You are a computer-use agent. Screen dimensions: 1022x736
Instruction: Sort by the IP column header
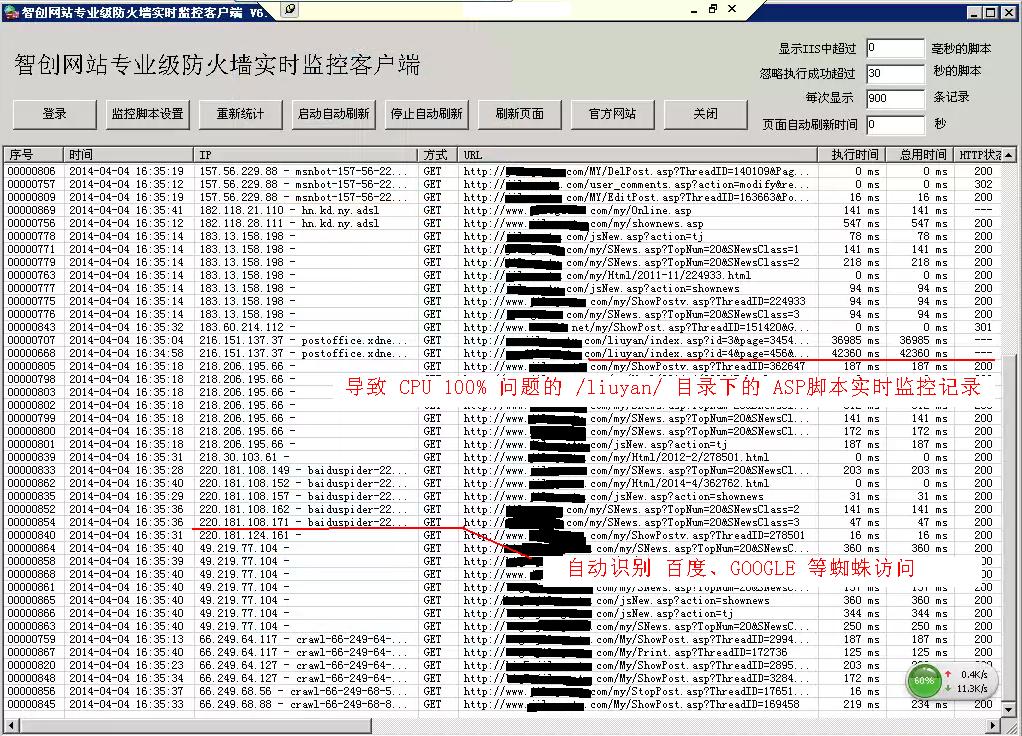tap(306, 155)
